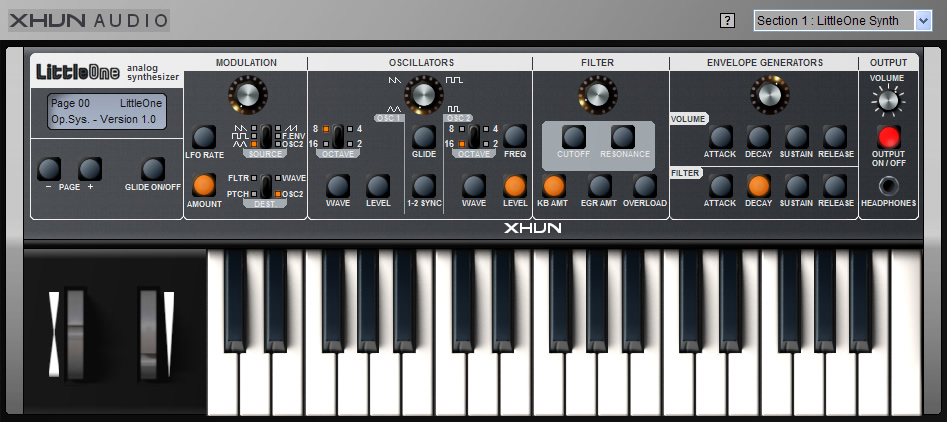The height and width of the screenshot is (422, 947).
Task: Select the KB AMT button
Action: point(553,187)
